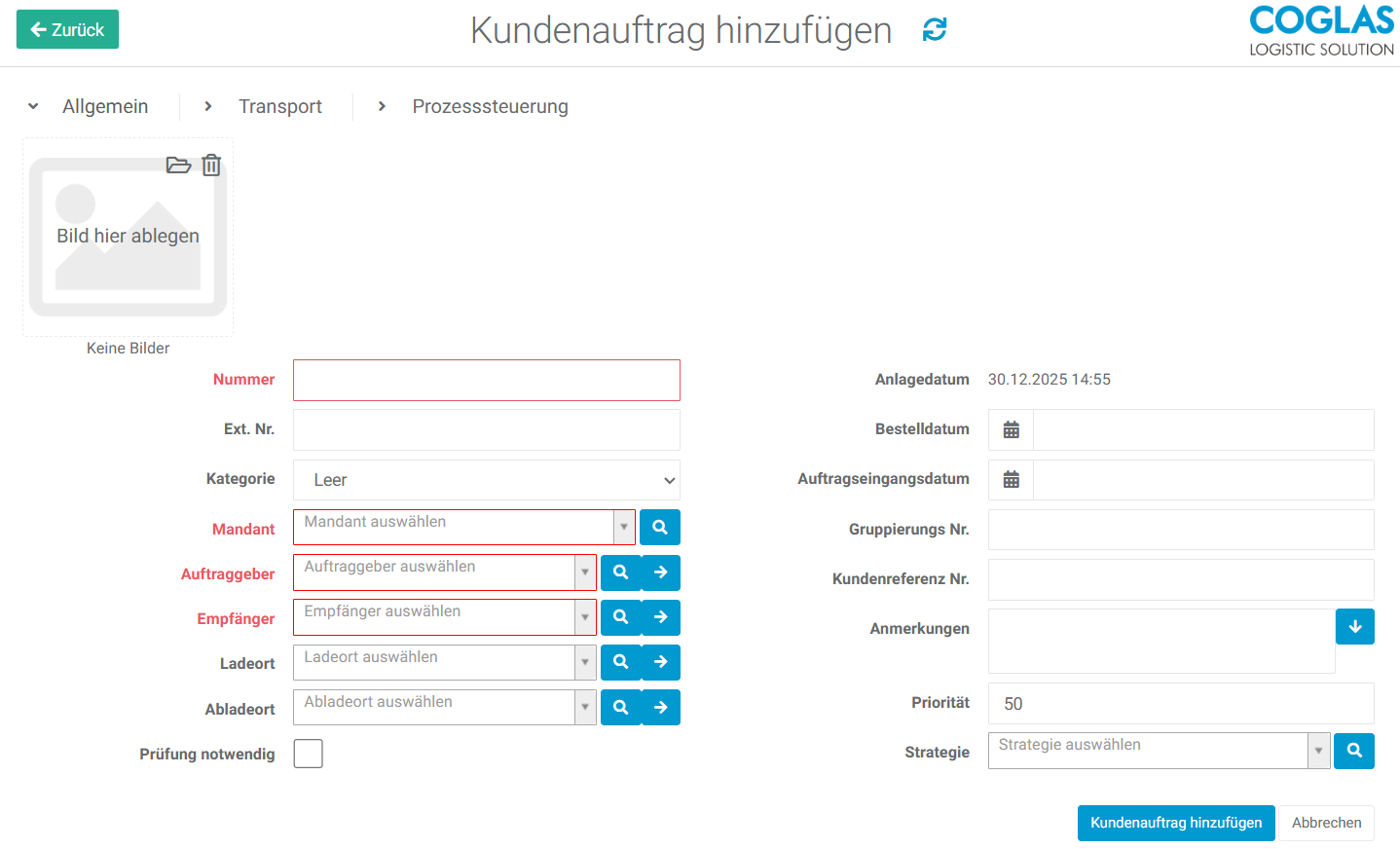Open the Bestelldatum calendar picker

tap(1011, 428)
